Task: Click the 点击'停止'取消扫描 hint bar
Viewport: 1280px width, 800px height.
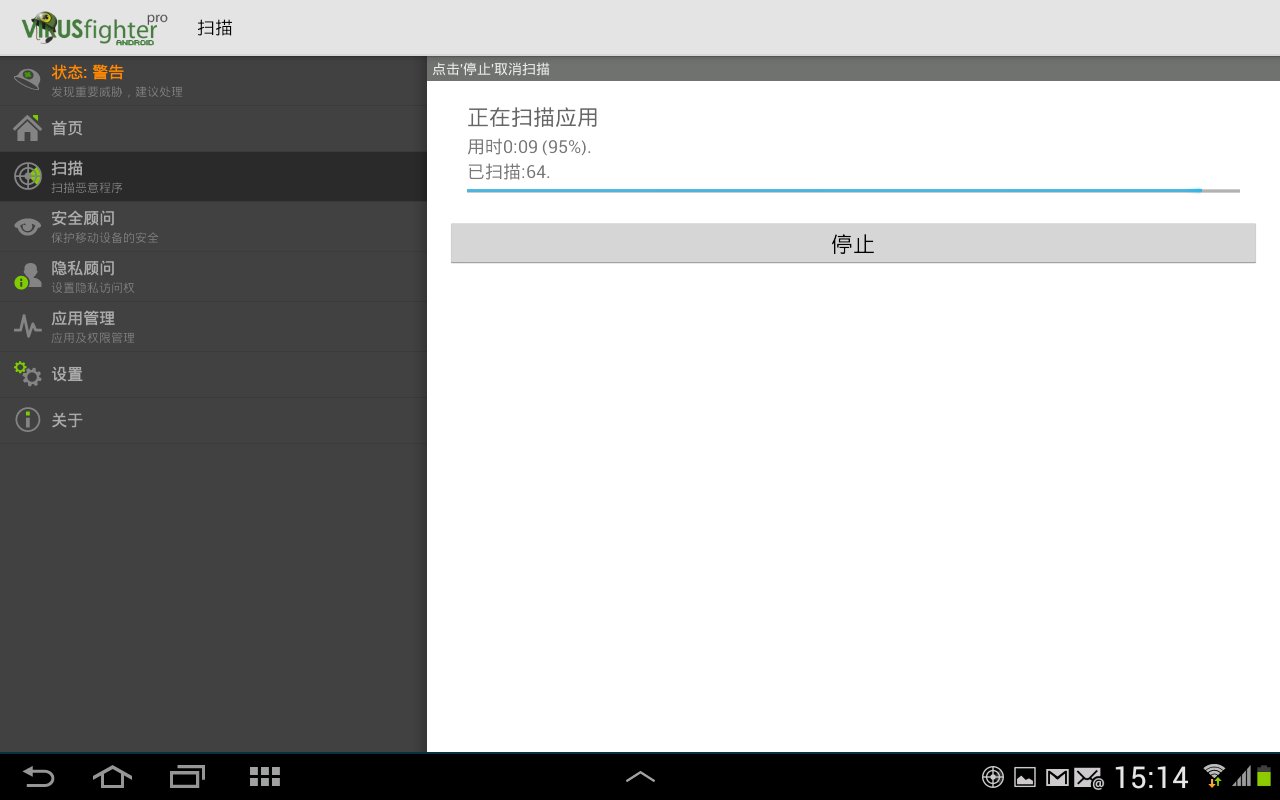Action: (x=853, y=69)
